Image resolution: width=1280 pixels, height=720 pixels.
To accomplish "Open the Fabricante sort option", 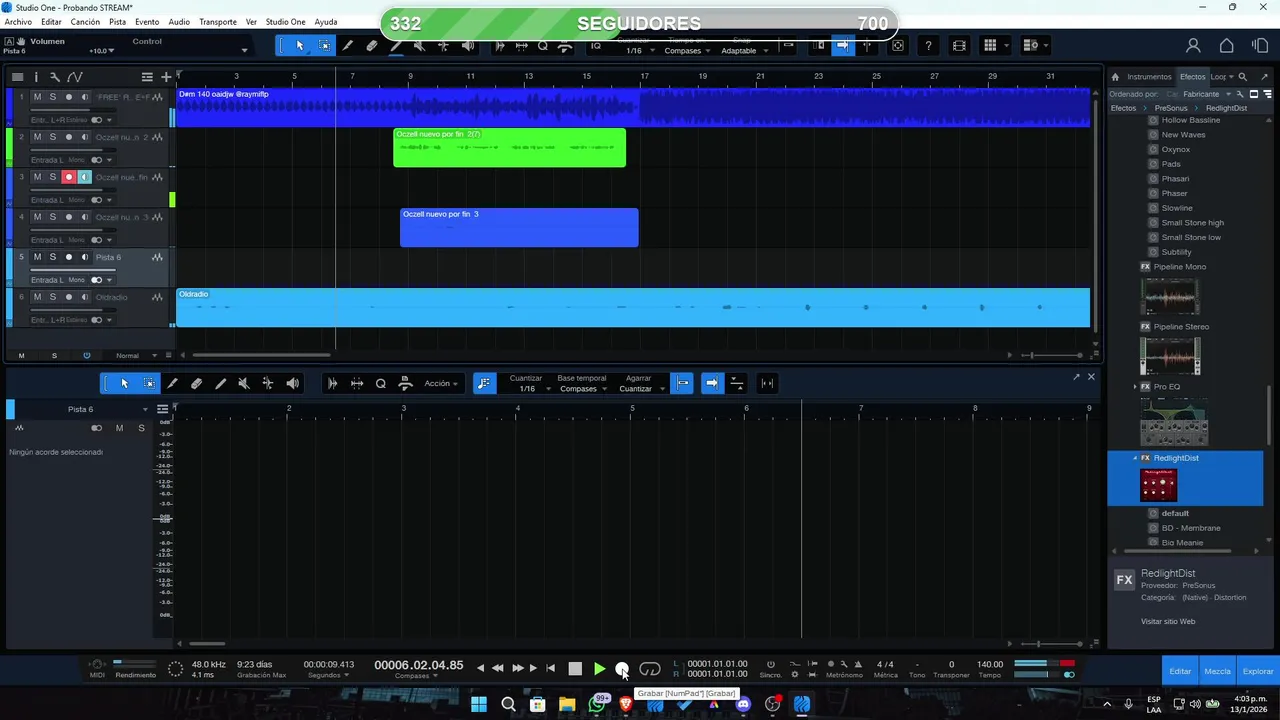I will click(x=1201, y=94).
